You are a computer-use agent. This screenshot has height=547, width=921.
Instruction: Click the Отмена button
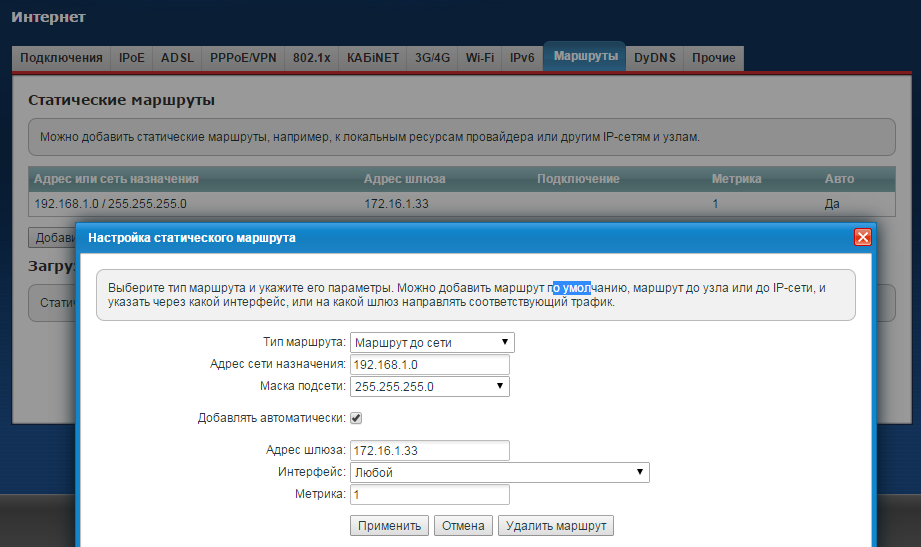(x=463, y=526)
